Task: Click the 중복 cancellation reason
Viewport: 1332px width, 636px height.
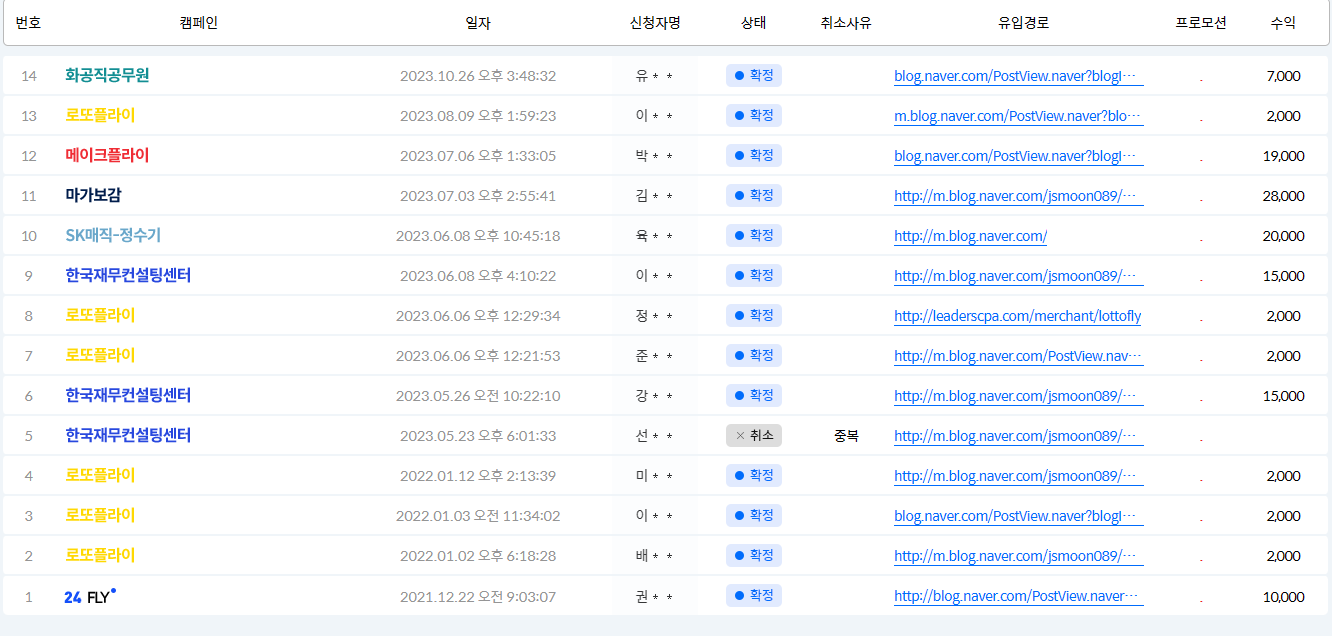Action: 846,436
